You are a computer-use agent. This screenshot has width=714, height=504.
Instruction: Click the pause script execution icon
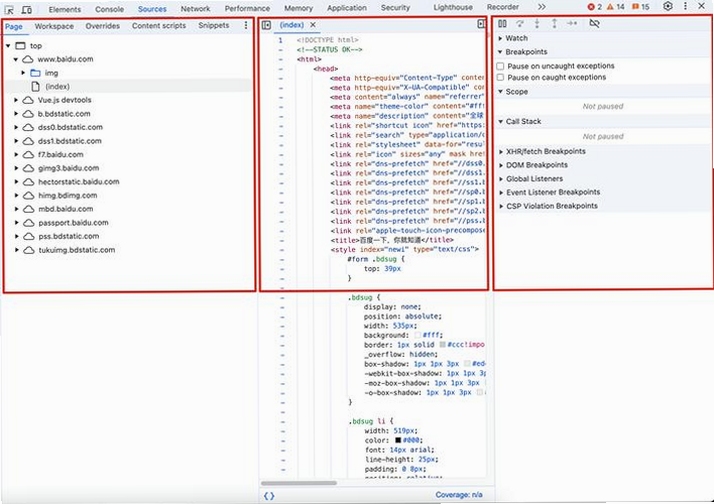(x=502, y=23)
